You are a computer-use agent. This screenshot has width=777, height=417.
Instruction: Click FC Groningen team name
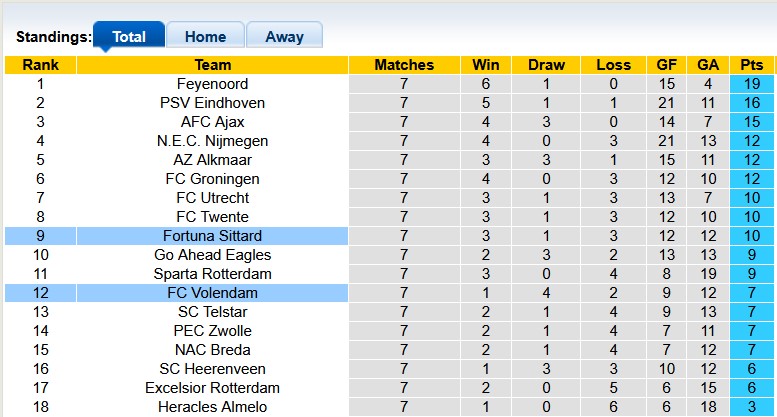[x=212, y=179]
